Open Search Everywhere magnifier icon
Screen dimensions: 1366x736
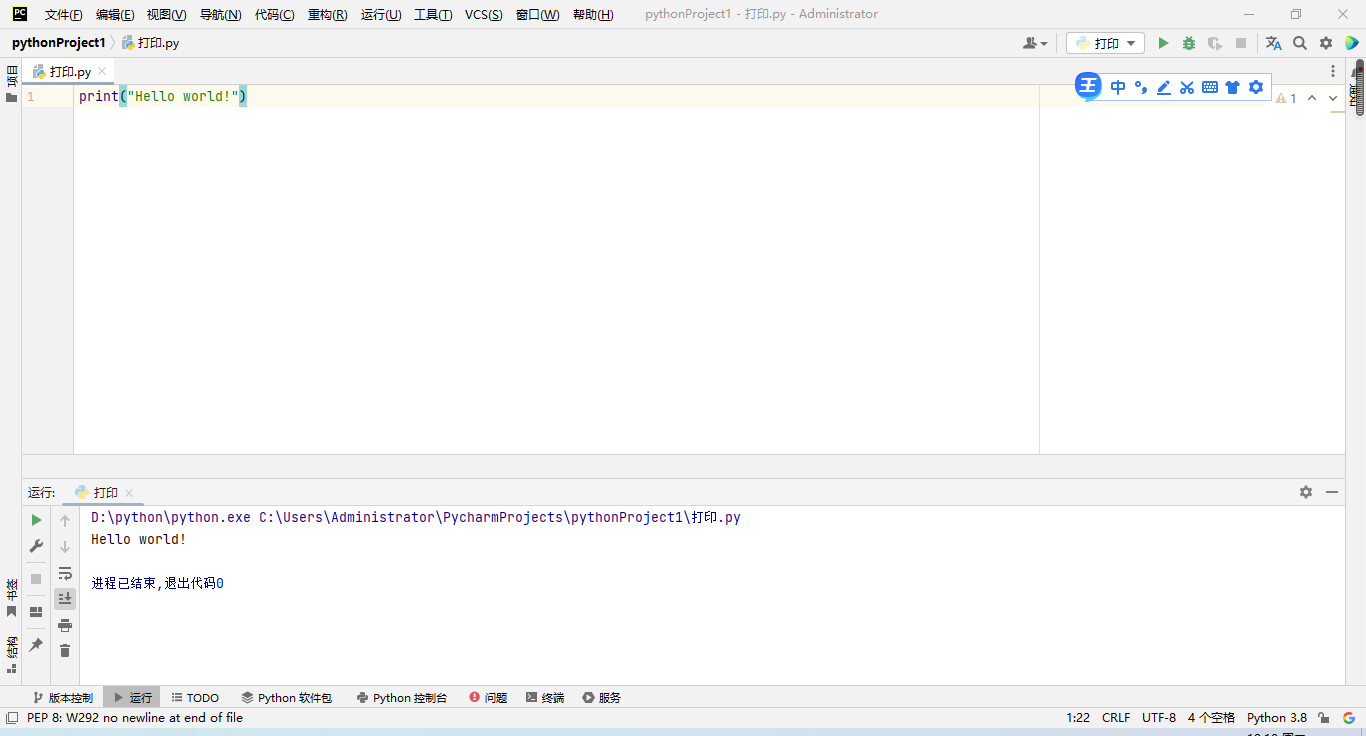(1300, 43)
